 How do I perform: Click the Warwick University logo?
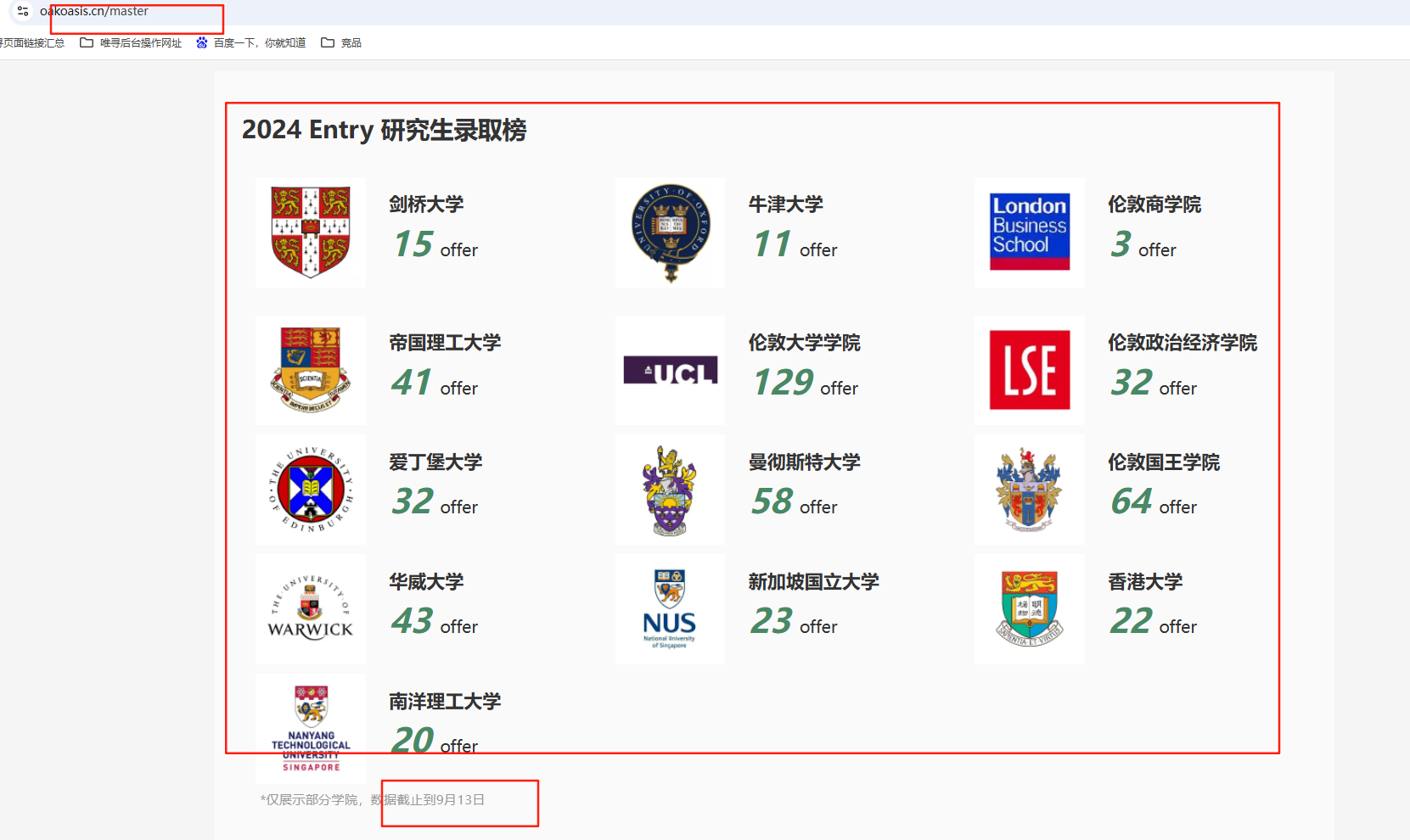[311, 609]
